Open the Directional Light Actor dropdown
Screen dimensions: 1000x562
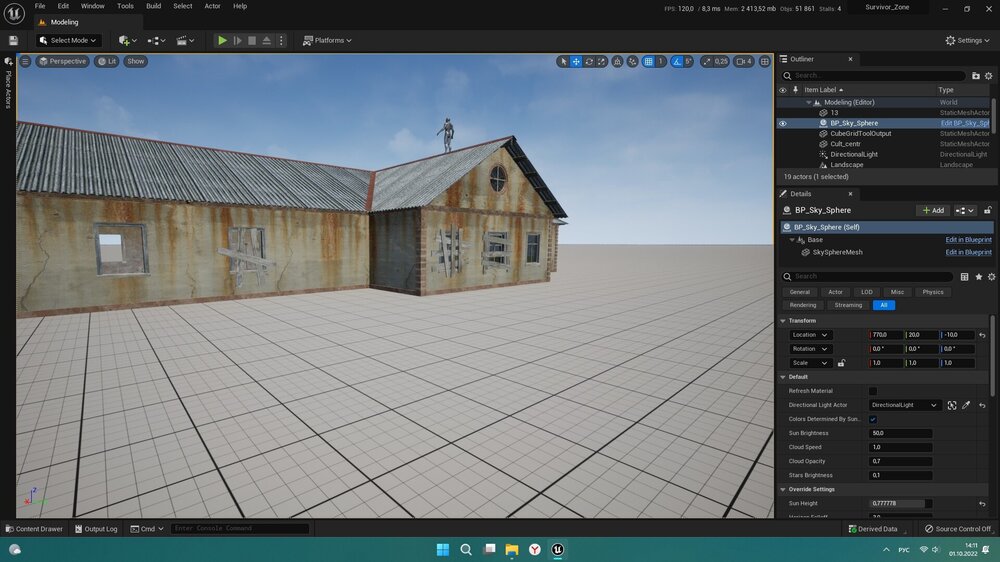click(904, 405)
